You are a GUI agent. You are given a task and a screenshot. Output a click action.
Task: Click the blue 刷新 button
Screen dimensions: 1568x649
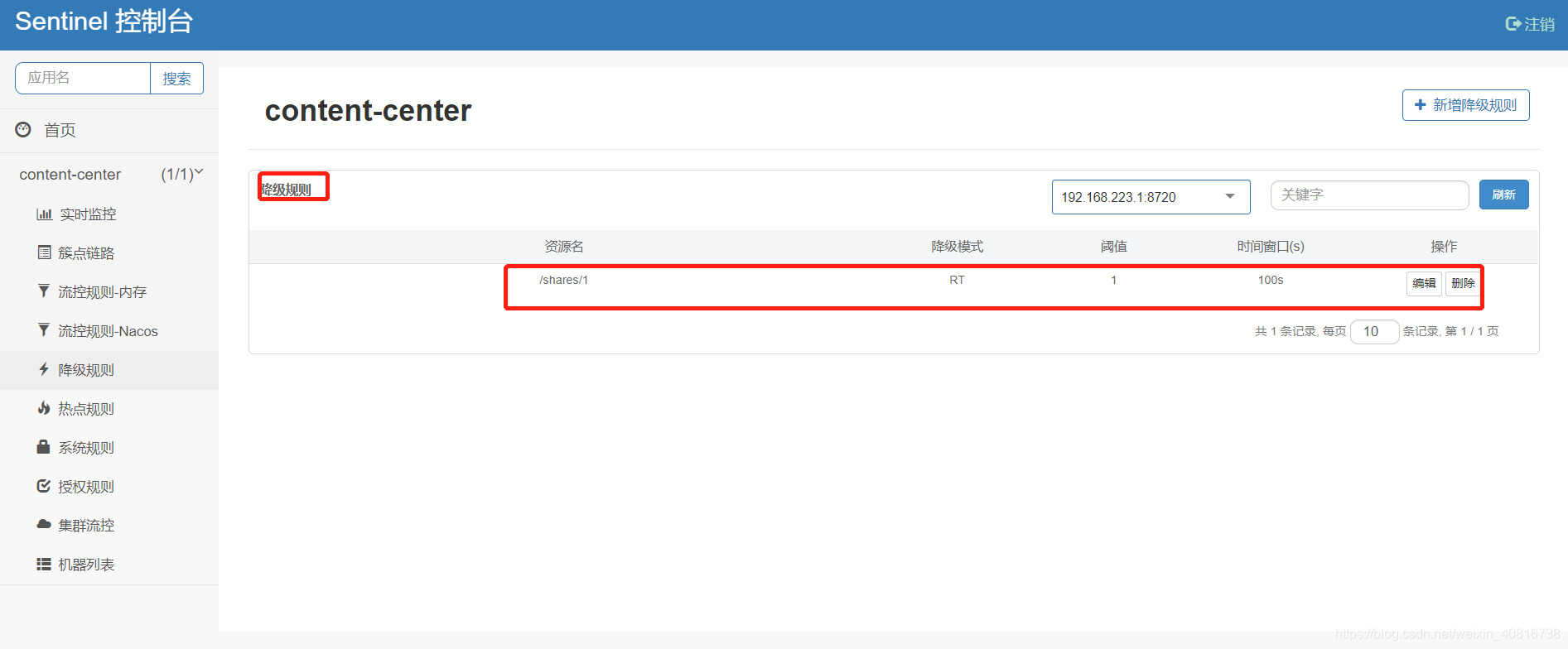1503,195
